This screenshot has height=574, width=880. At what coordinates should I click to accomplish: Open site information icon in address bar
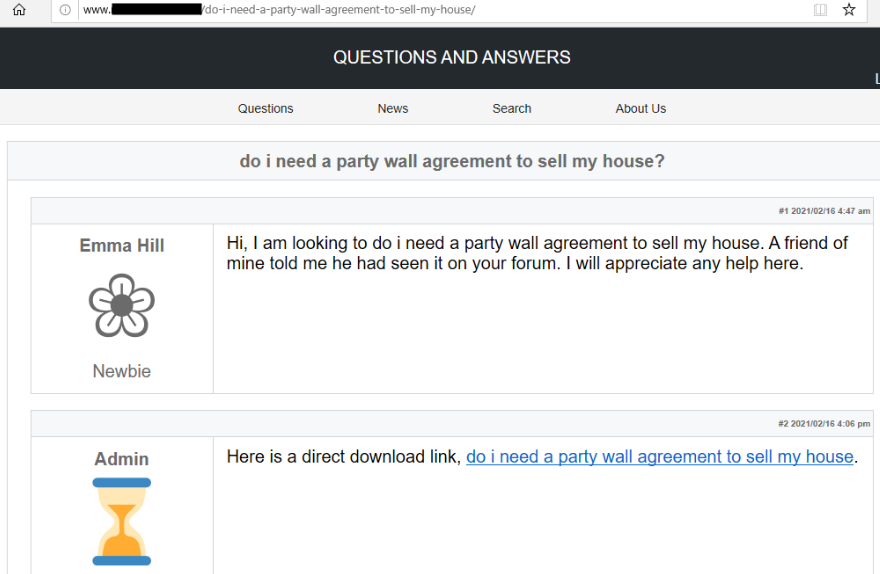tap(65, 10)
